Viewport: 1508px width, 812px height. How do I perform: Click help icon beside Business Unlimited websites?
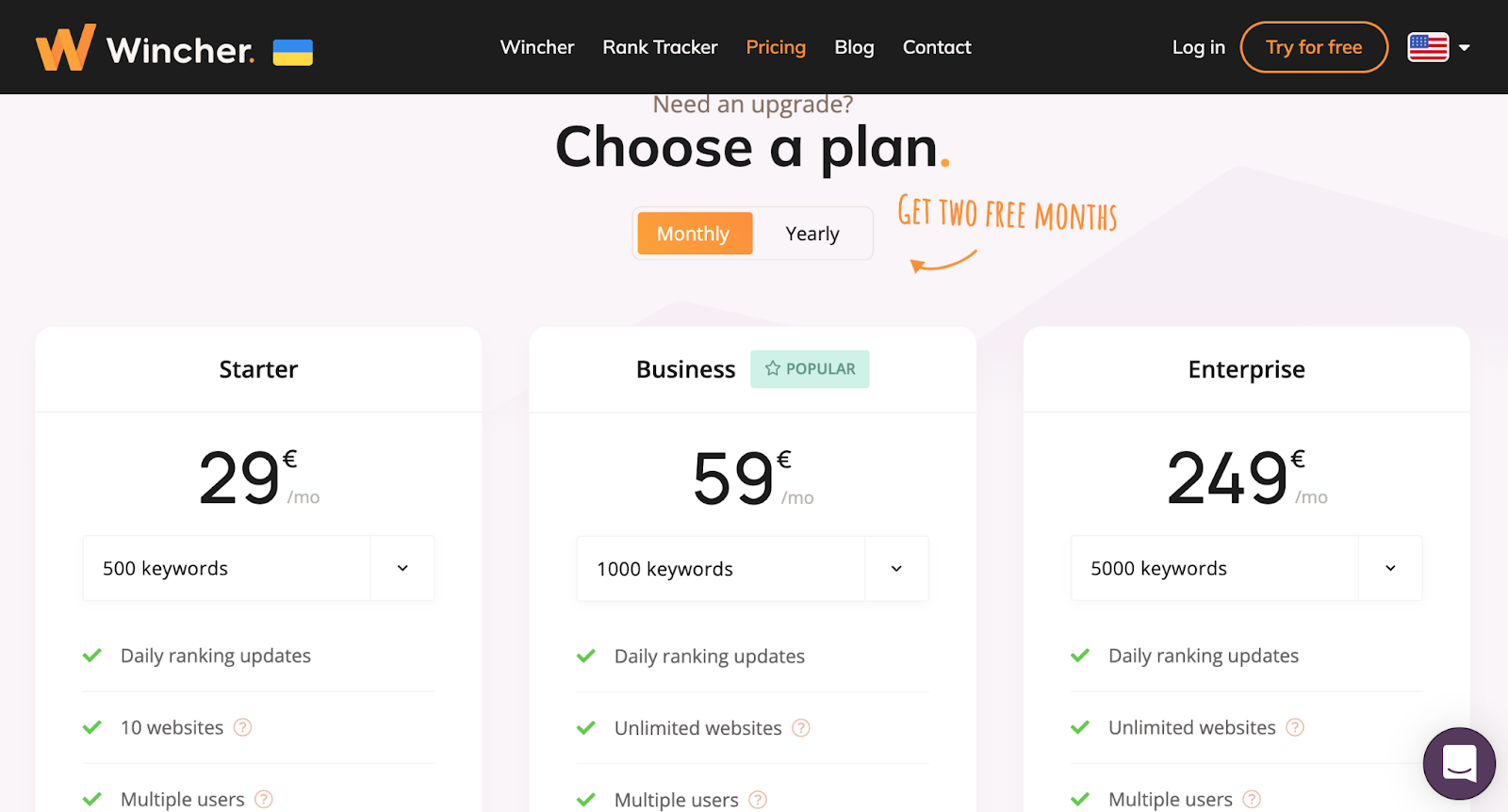pyautogui.click(x=801, y=728)
